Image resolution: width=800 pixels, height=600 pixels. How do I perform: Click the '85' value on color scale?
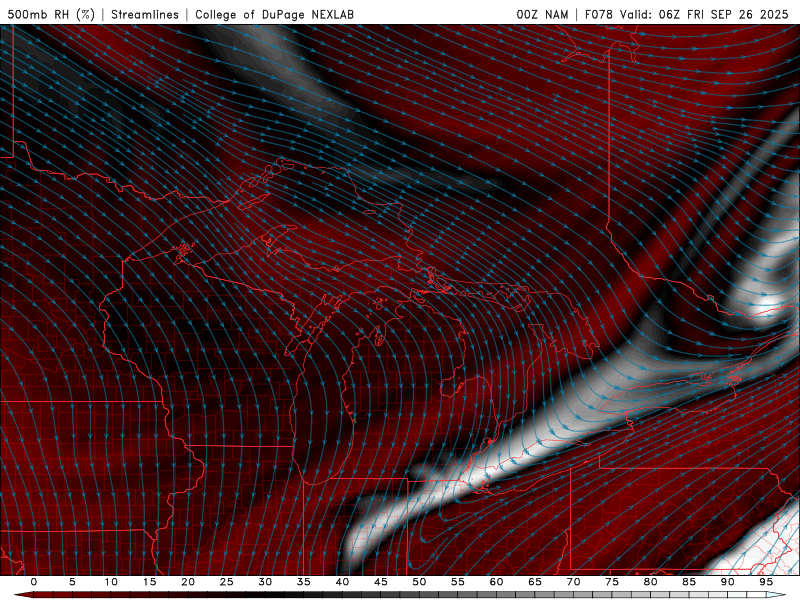(689, 582)
